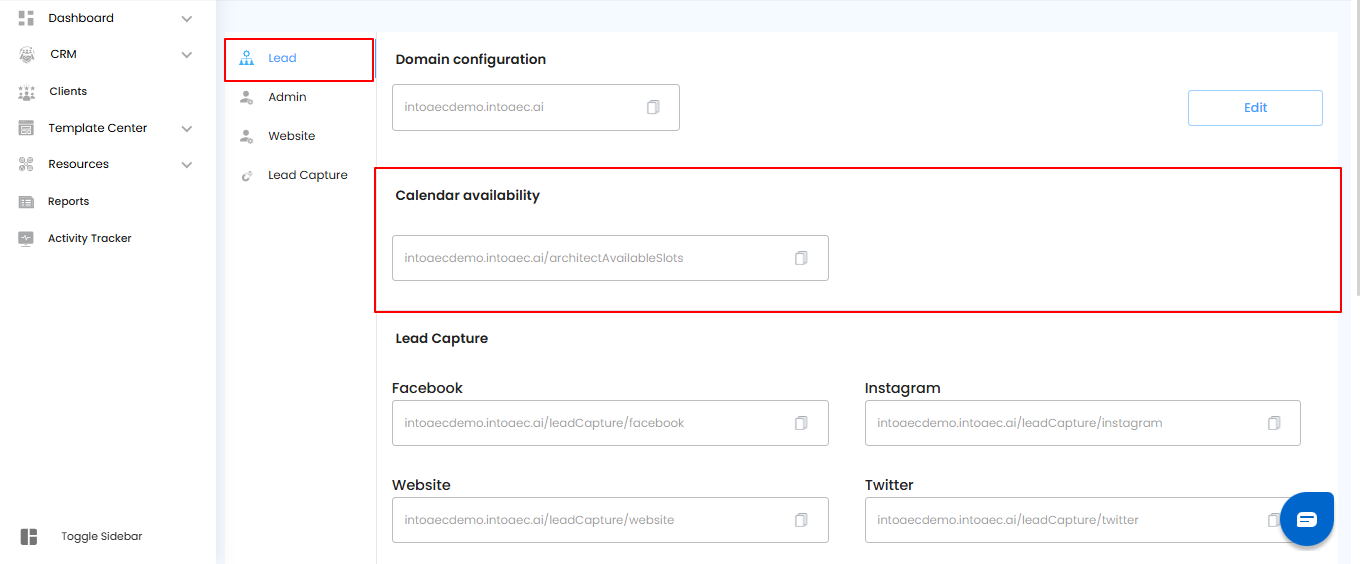Open the Clients page

68,91
